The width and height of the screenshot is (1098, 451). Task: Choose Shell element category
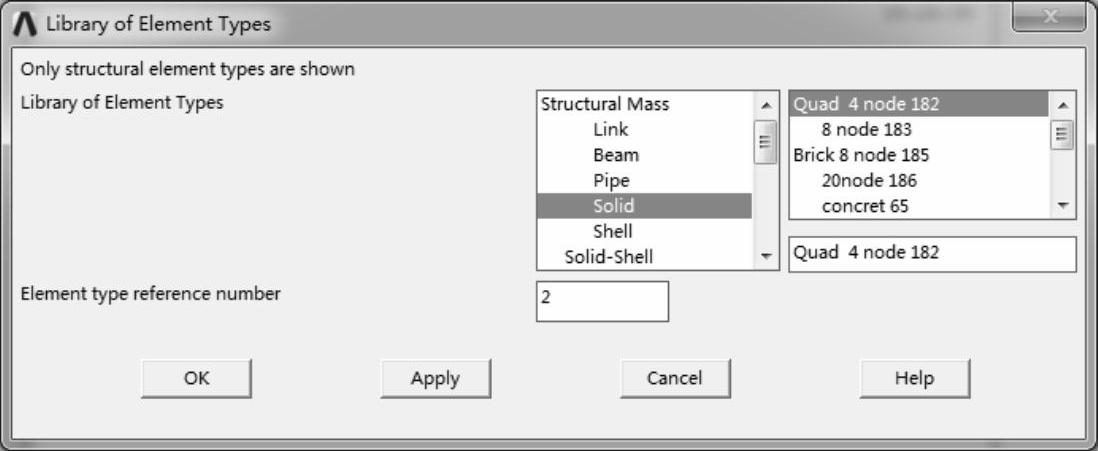tap(612, 231)
